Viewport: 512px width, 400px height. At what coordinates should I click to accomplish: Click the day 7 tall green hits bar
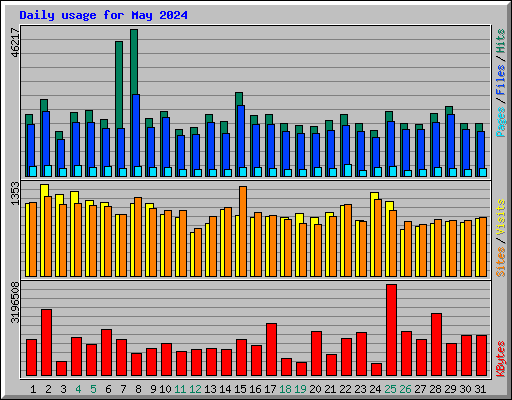point(119,85)
